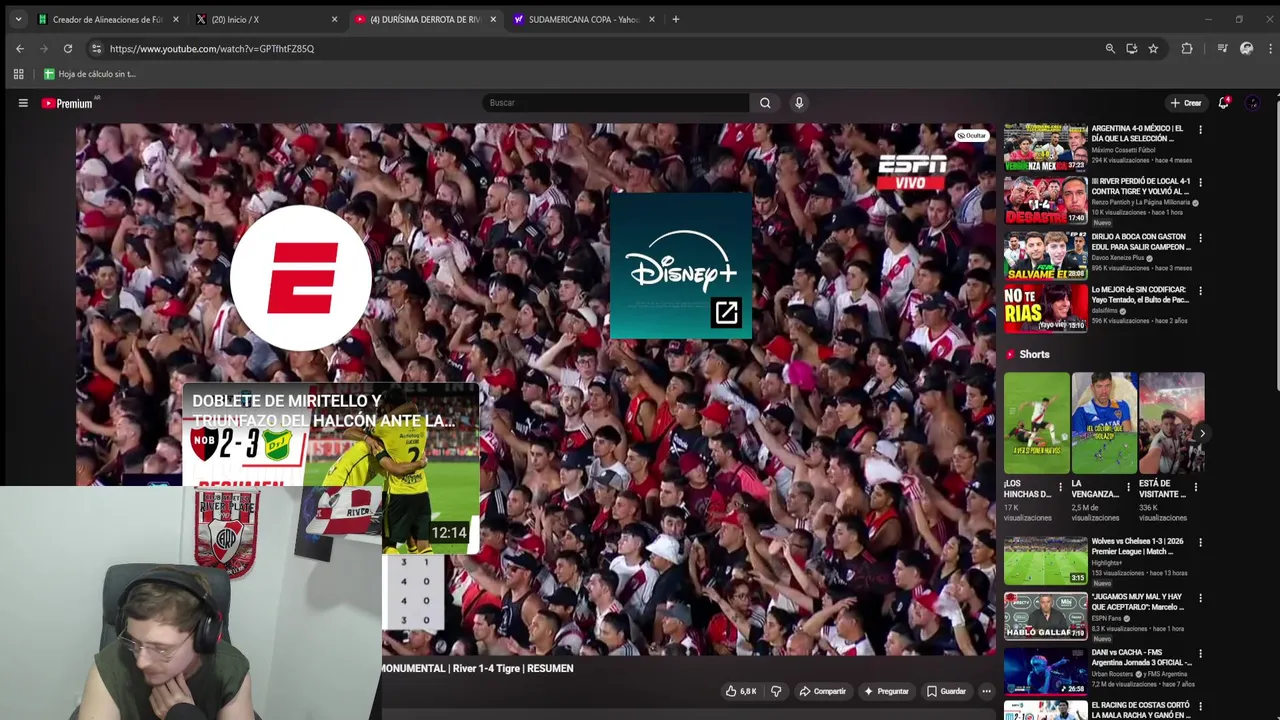This screenshot has width=1280, height=720.
Task: Hide end screen cards with Ocultar toggle
Action: click(971, 135)
